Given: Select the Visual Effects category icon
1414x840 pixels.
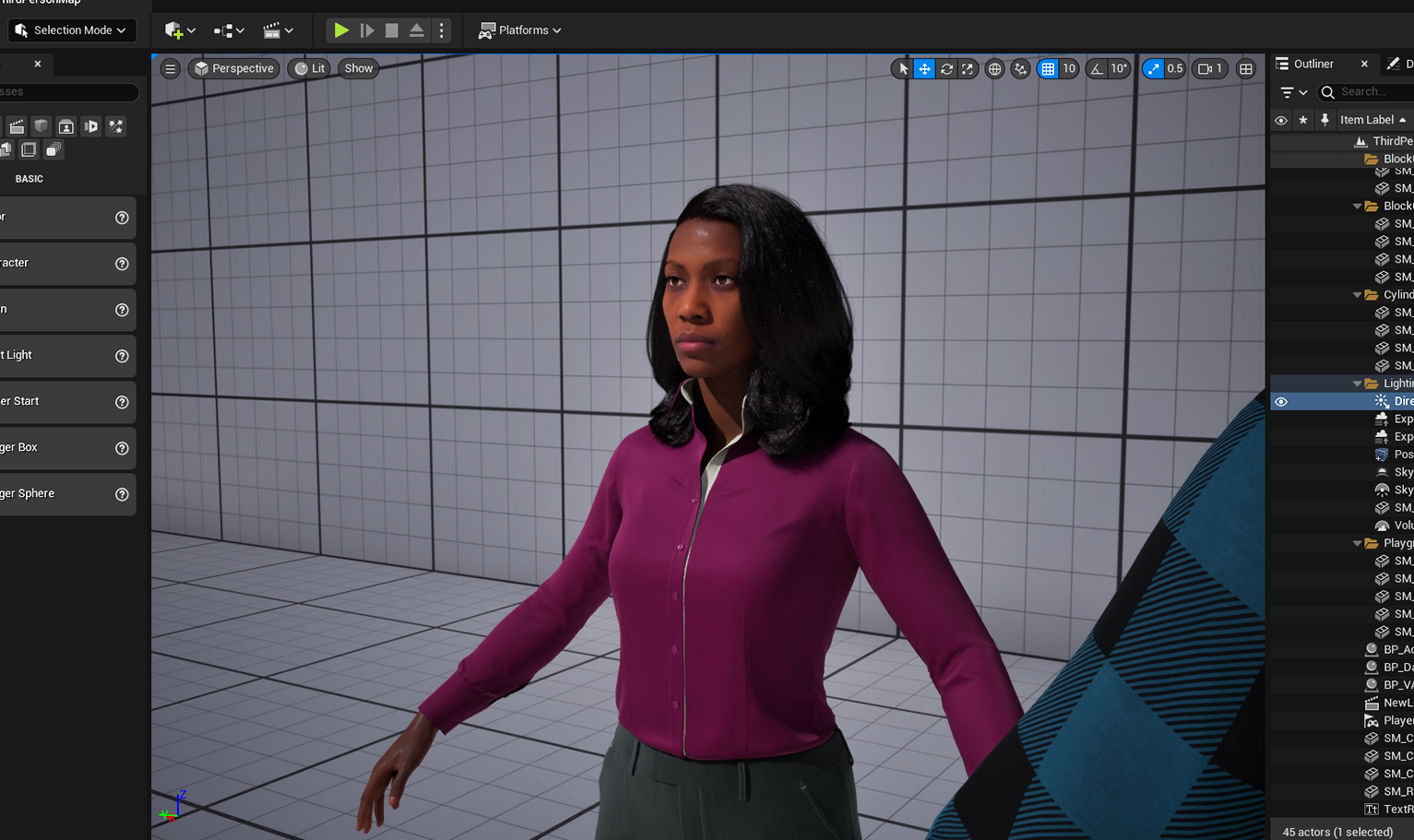Looking at the screenshot, I should tap(65, 126).
